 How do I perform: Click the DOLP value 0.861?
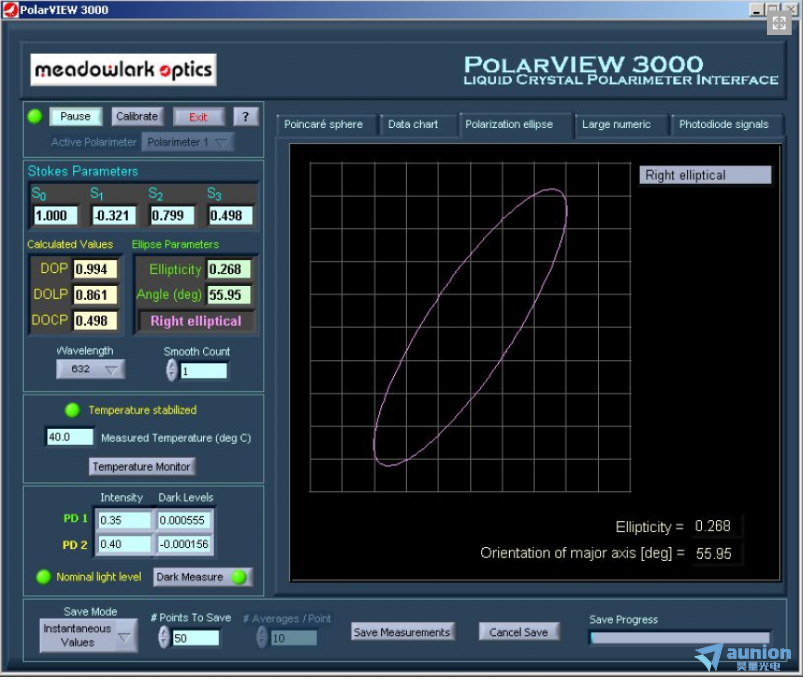[x=96, y=296]
